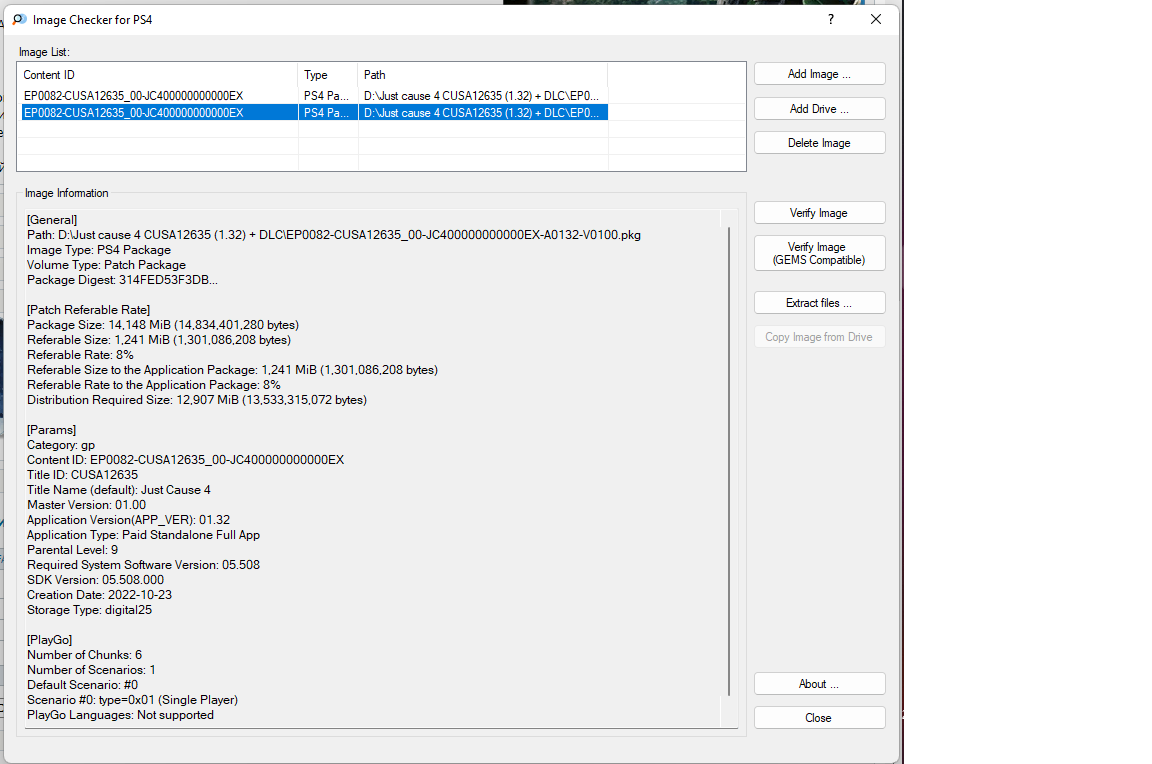Click the help question mark in title bar
This screenshot has height=764, width=1152.
[831, 19]
